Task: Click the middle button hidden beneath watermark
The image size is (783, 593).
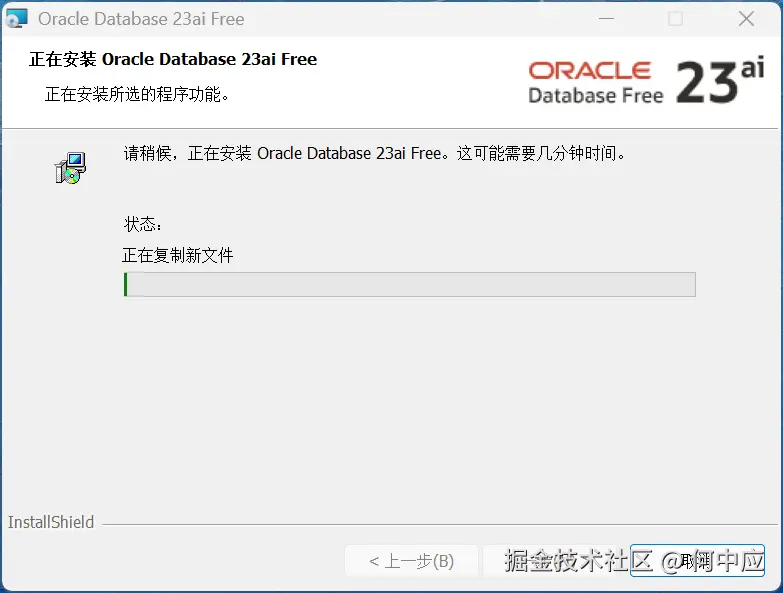Action: [554, 561]
